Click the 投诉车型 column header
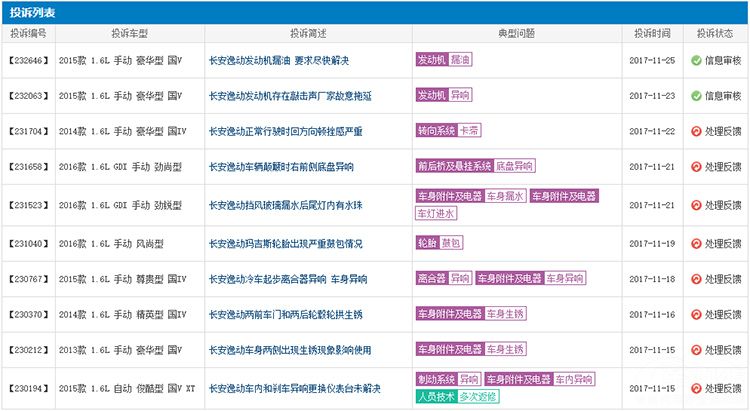This screenshot has width=750, height=411. pyautogui.click(x=130, y=33)
